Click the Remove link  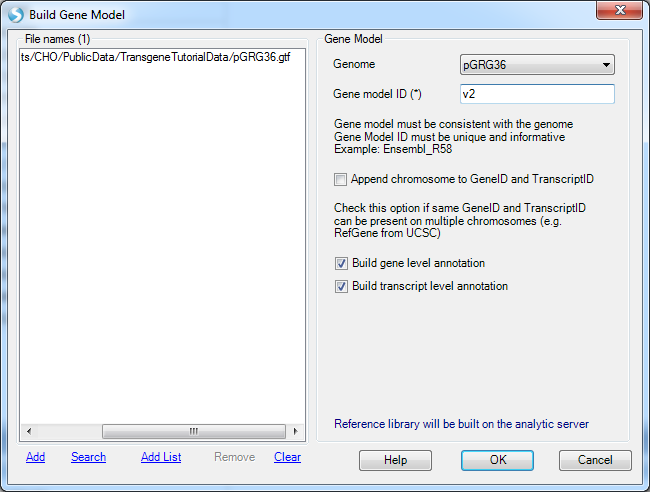235,457
